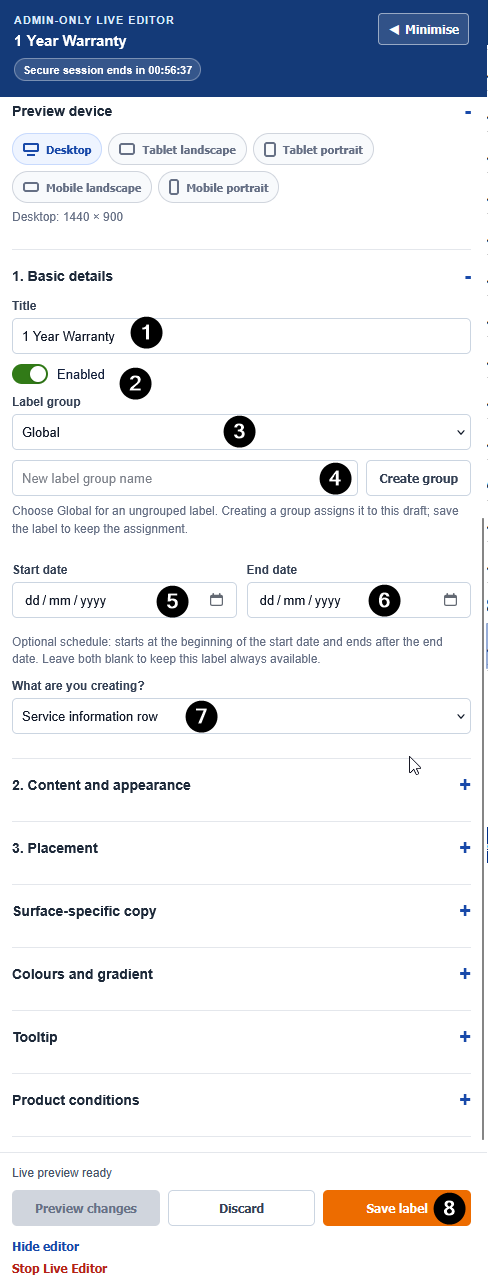This screenshot has height=1283, width=488.
Task: Collapse Preview device section with minus icon
Action: click(467, 111)
